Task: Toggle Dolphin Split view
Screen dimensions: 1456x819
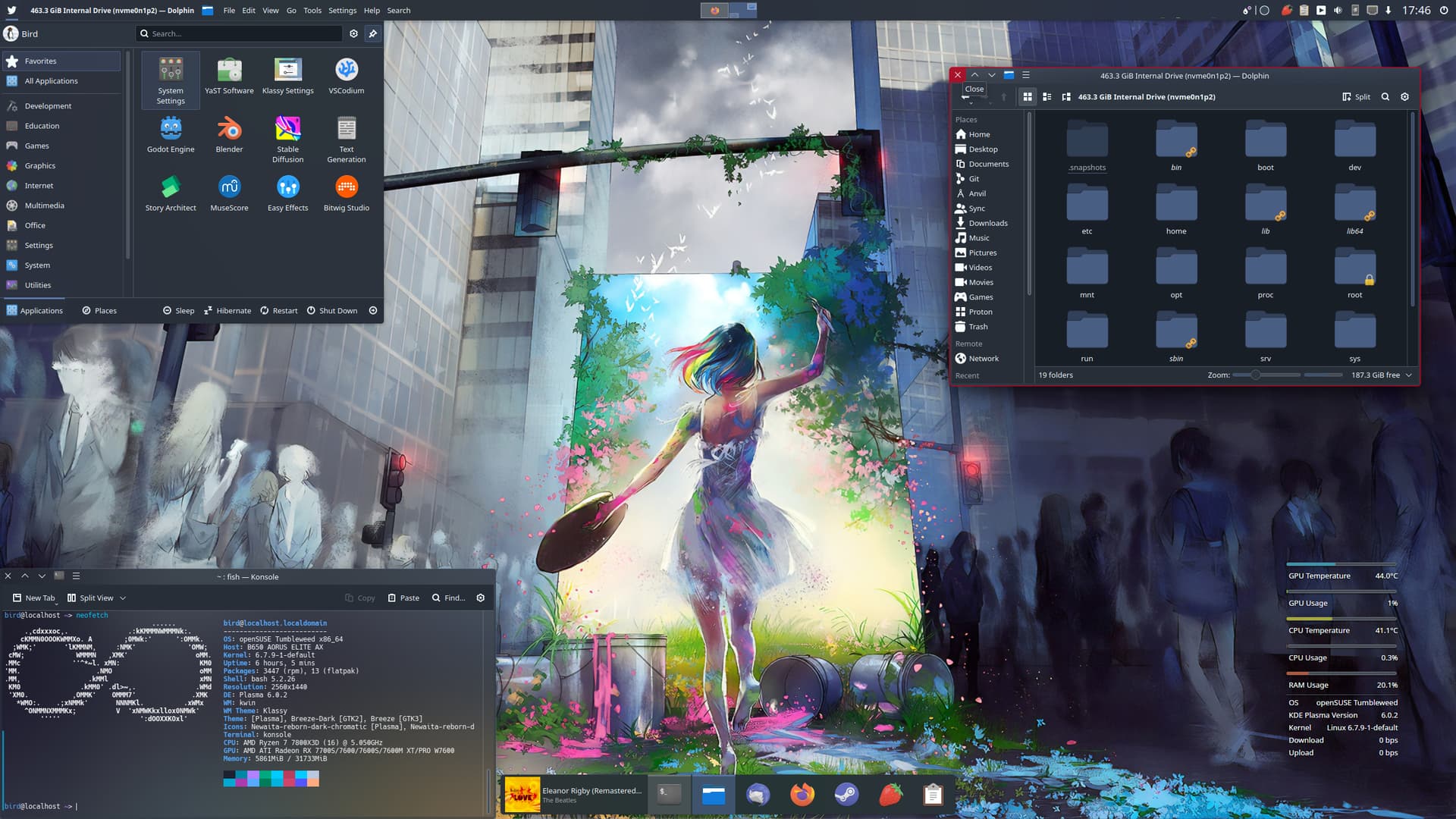Action: (x=1357, y=97)
